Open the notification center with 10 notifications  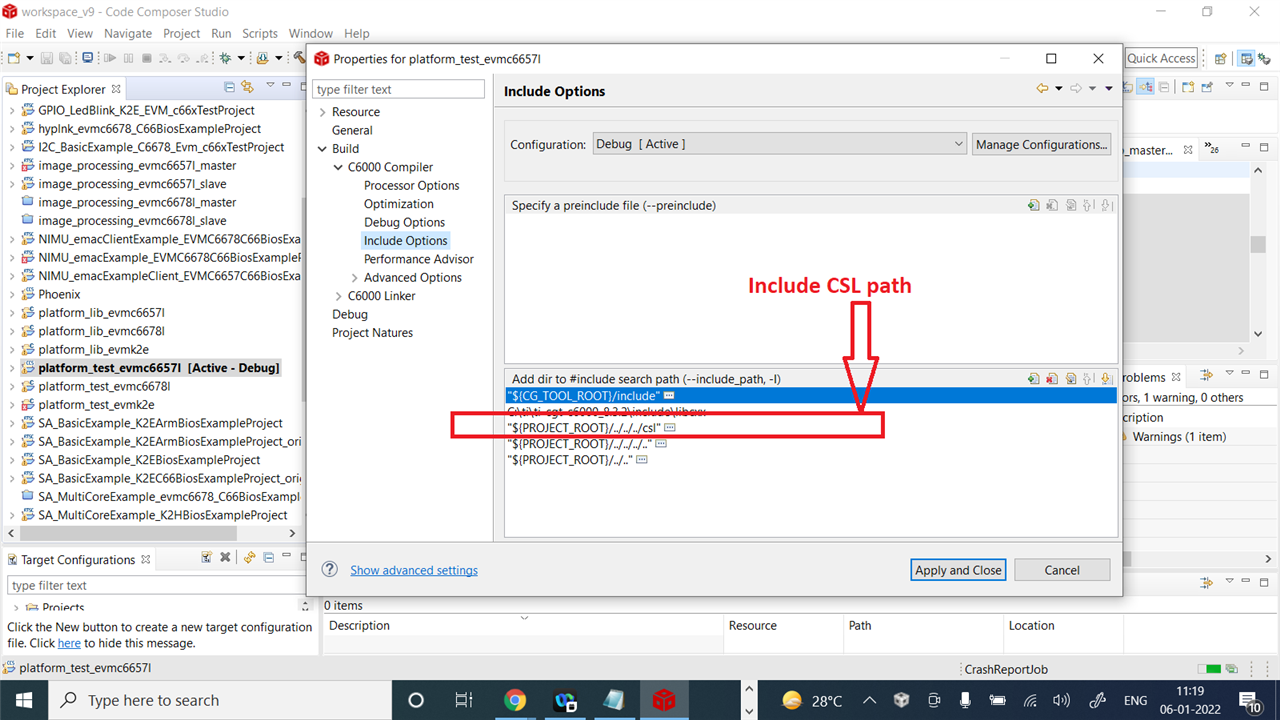[x=1250, y=700]
